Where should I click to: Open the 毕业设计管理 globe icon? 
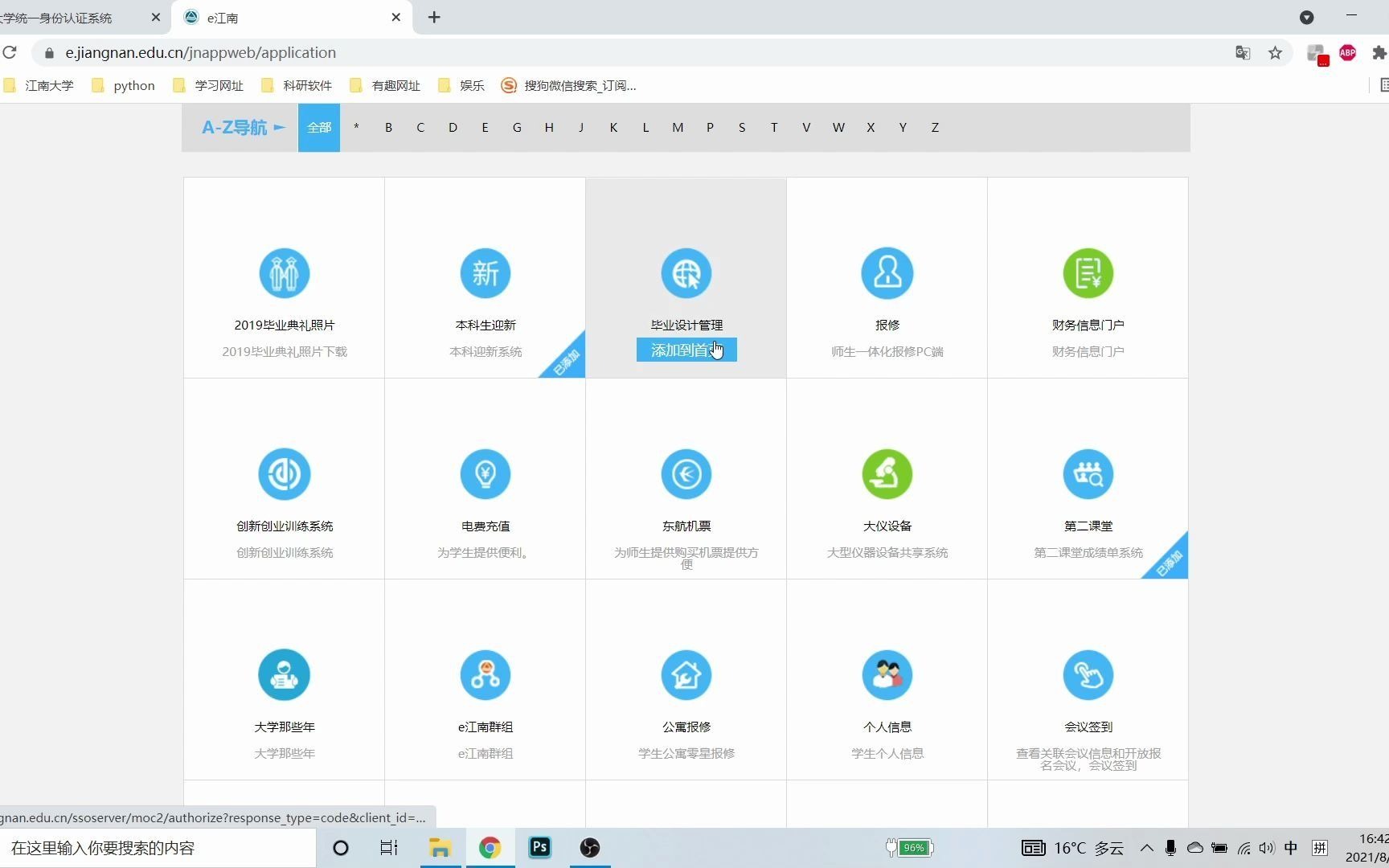click(686, 273)
